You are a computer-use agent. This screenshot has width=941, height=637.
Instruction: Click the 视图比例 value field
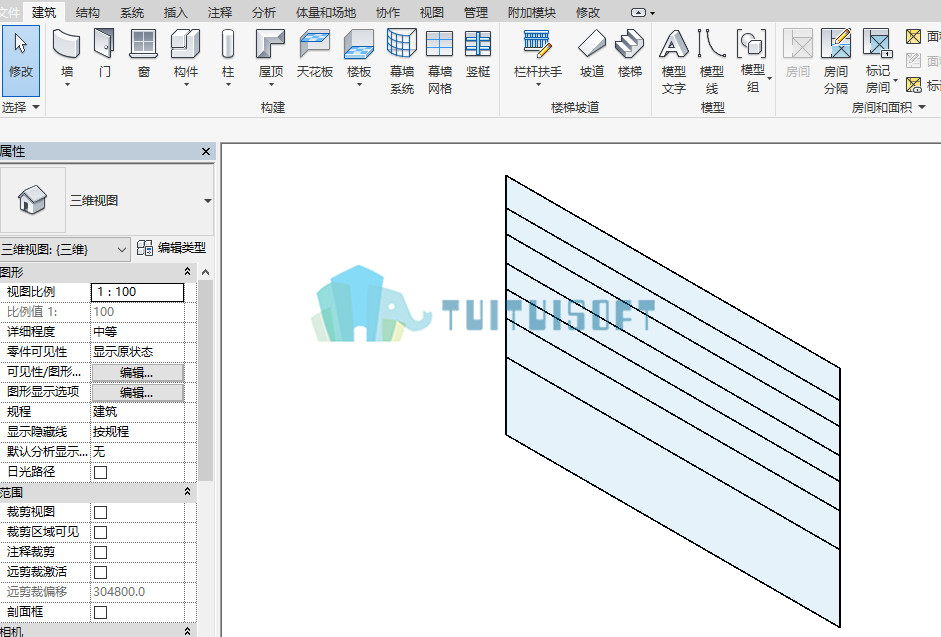pos(137,292)
